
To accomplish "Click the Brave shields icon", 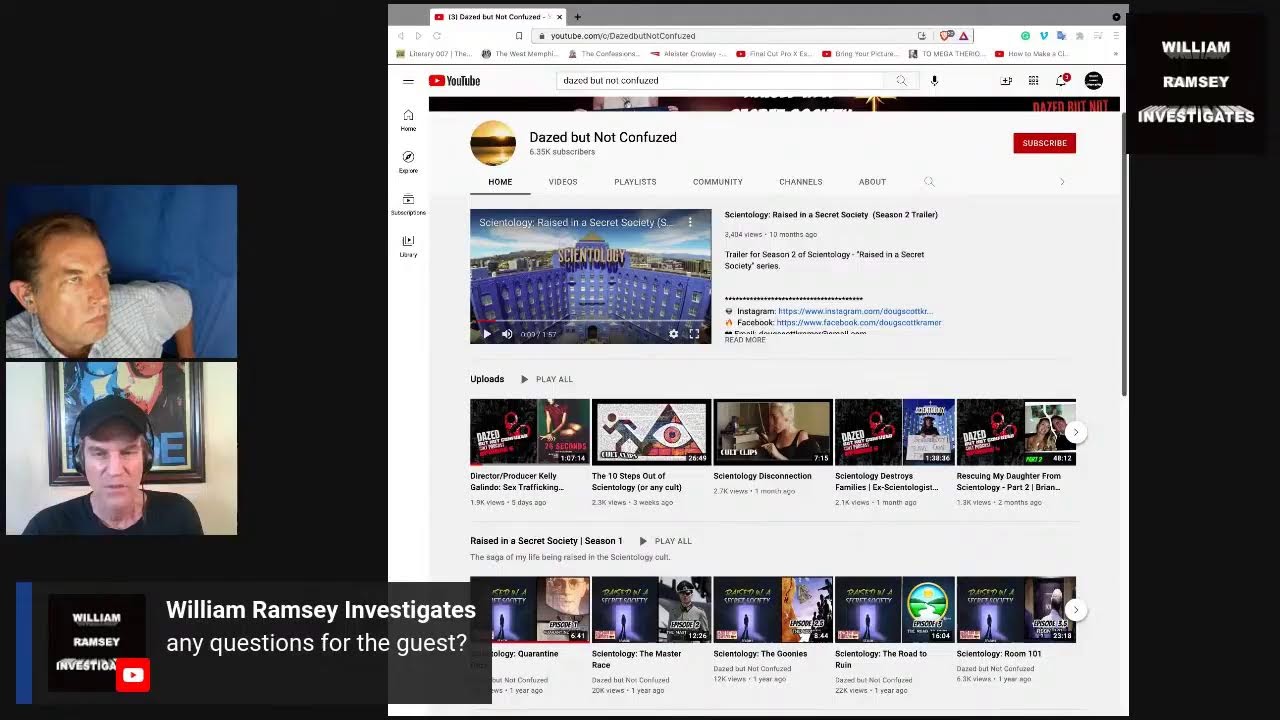I will [946, 36].
